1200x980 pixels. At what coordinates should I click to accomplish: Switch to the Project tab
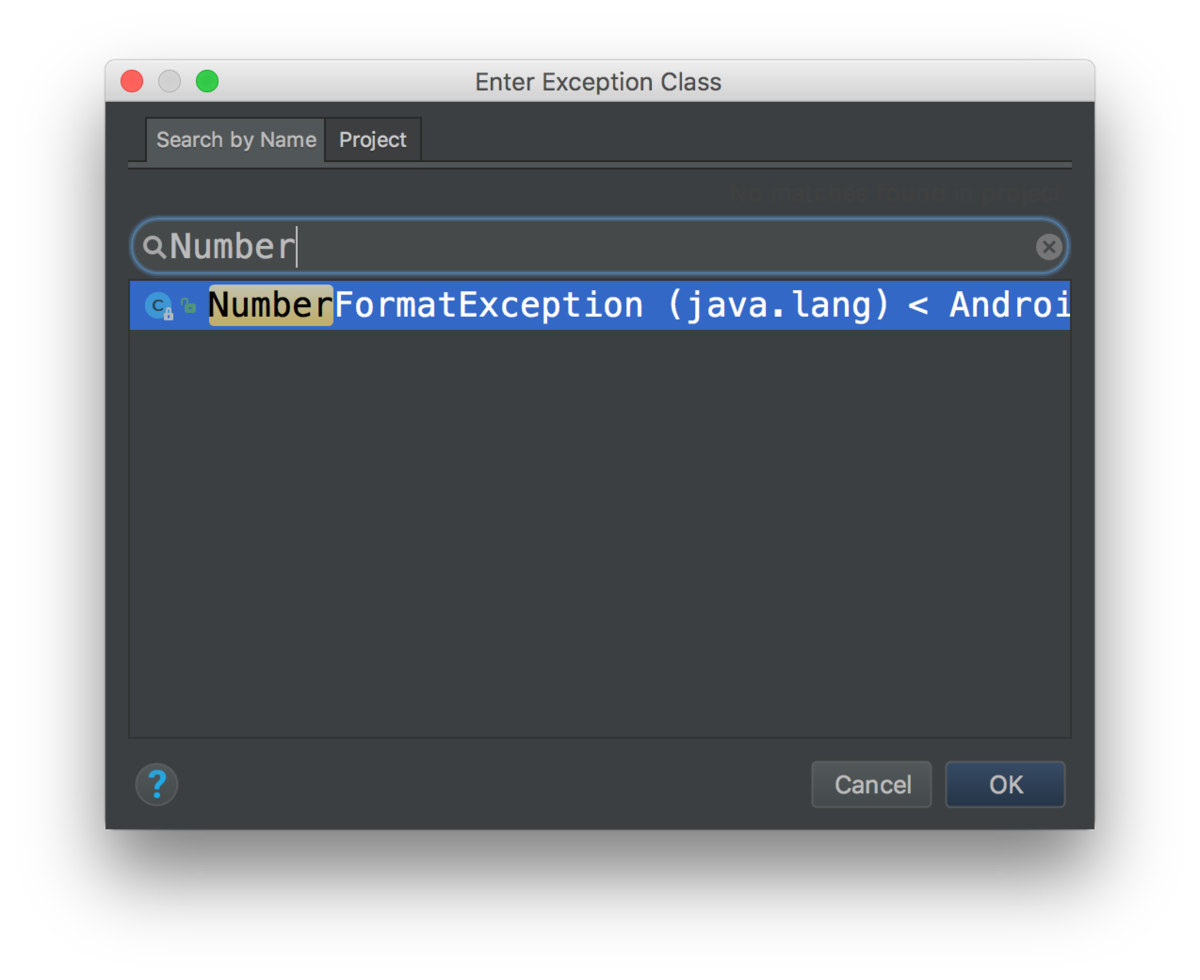pyautogui.click(x=372, y=140)
